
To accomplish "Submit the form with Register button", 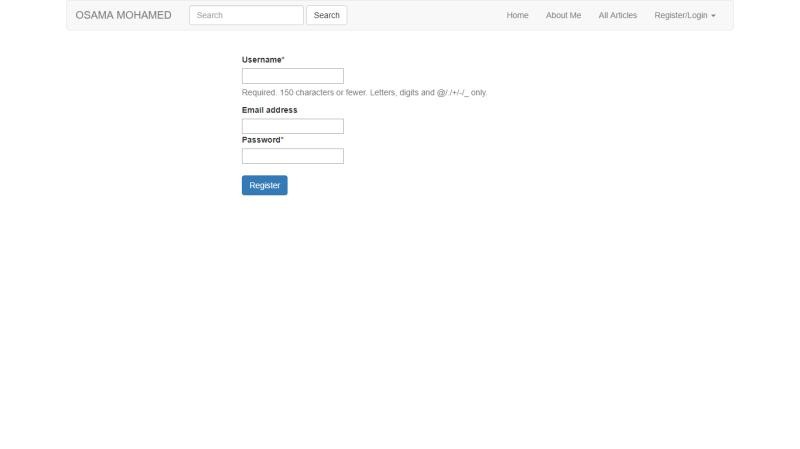I will click(265, 185).
